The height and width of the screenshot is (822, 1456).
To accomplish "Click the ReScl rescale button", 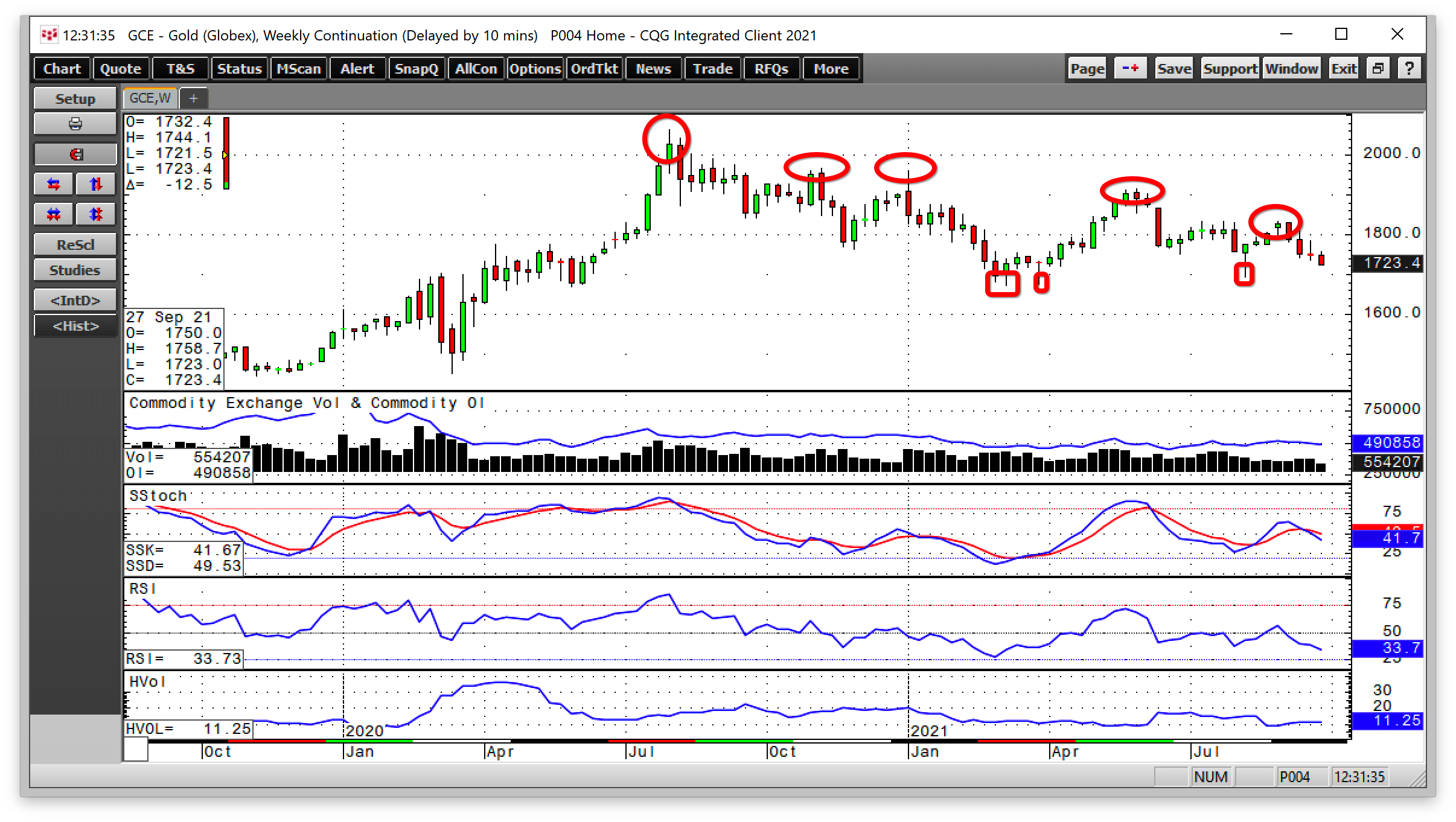I will [75, 244].
